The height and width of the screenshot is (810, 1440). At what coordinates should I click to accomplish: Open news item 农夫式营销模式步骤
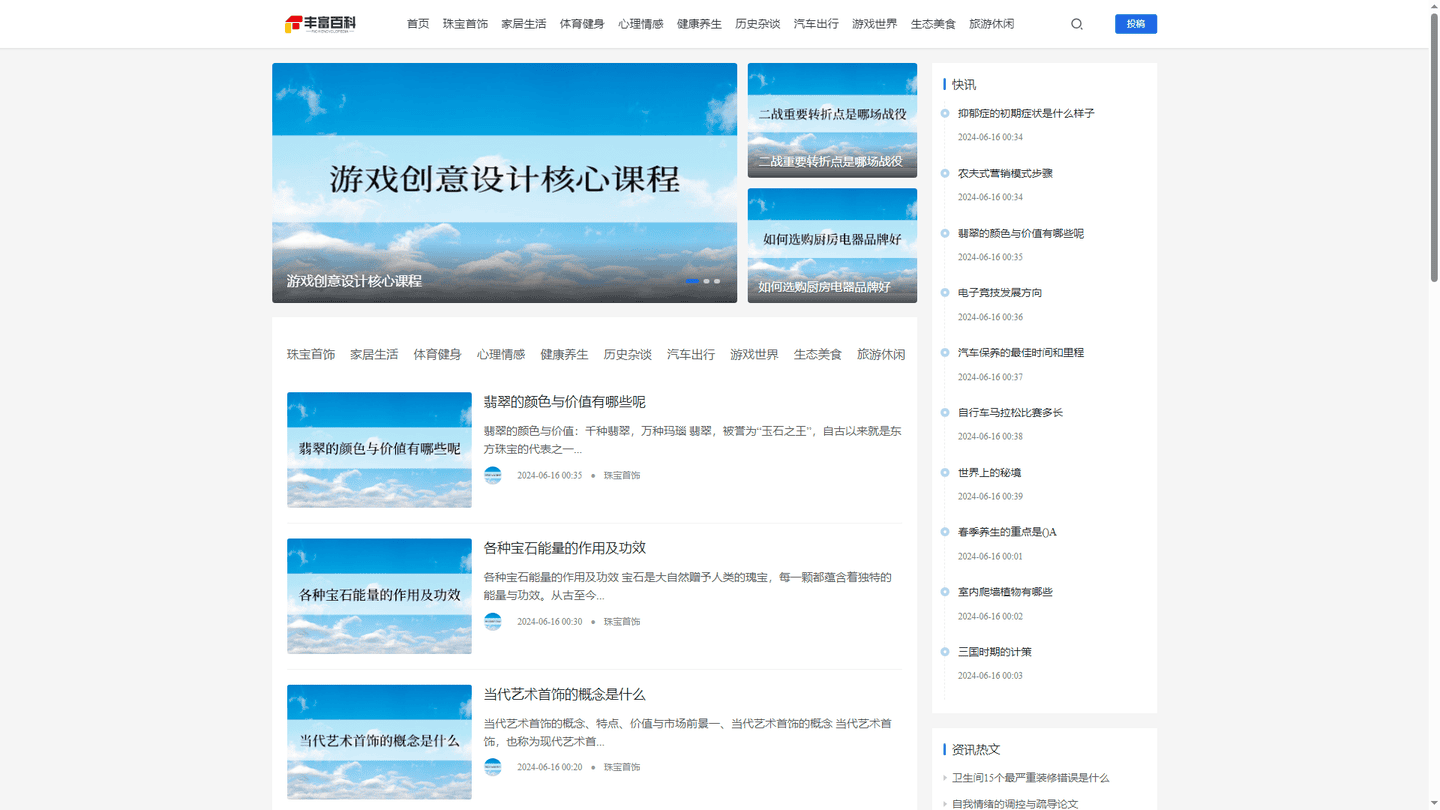click(1005, 174)
